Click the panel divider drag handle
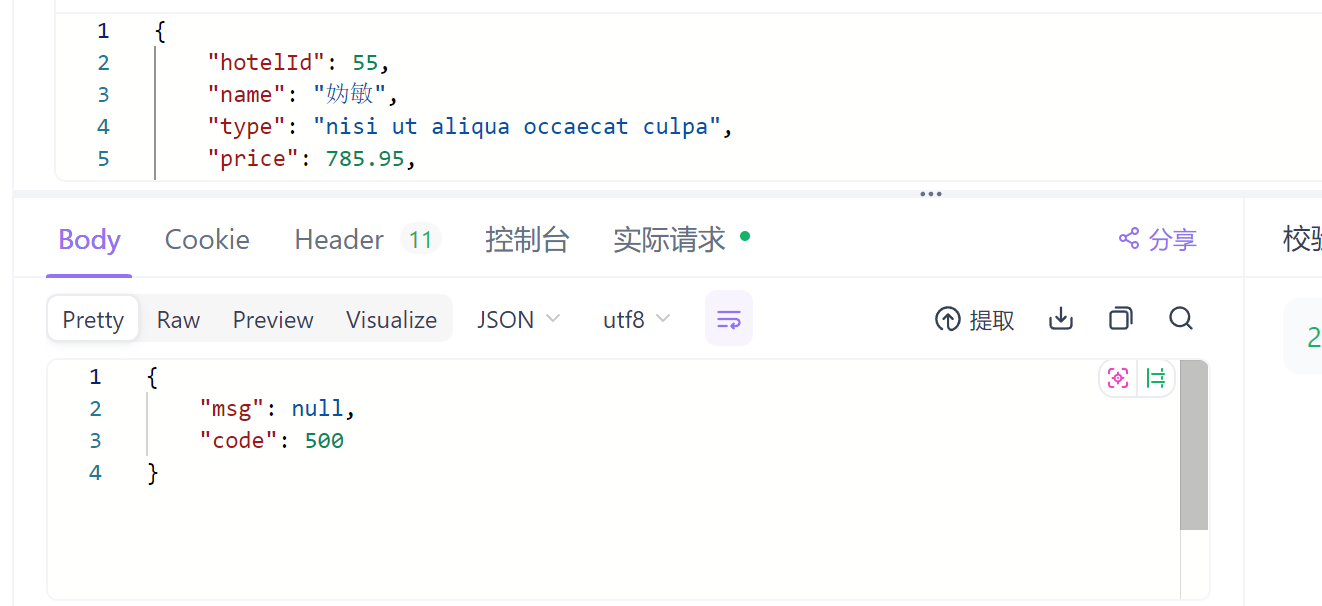 pyautogui.click(x=931, y=194)
